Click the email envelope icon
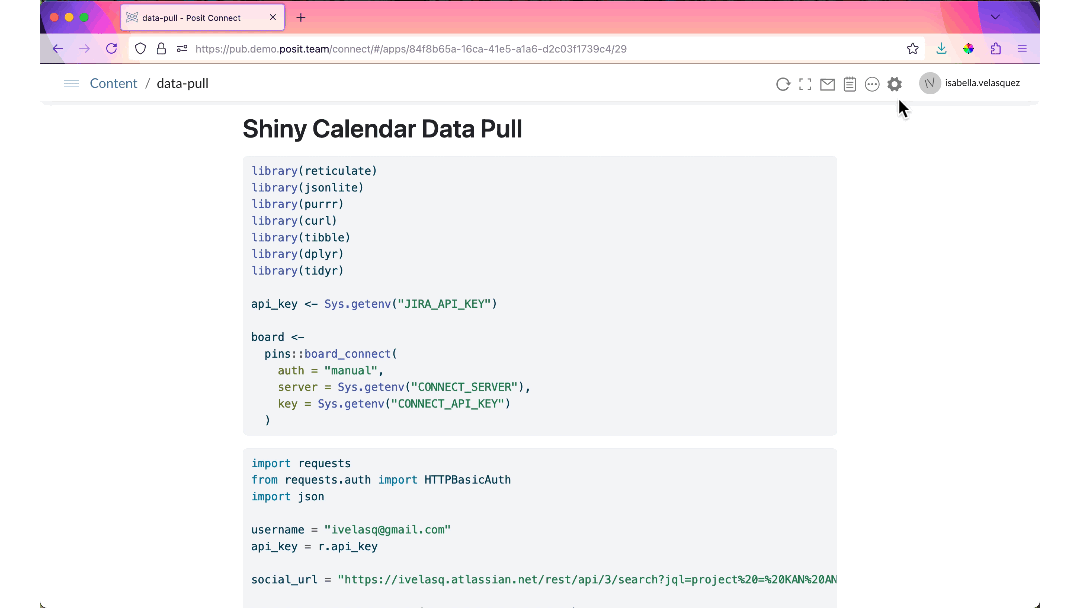Screen dimensions: 1080x608 click(827, 84)
